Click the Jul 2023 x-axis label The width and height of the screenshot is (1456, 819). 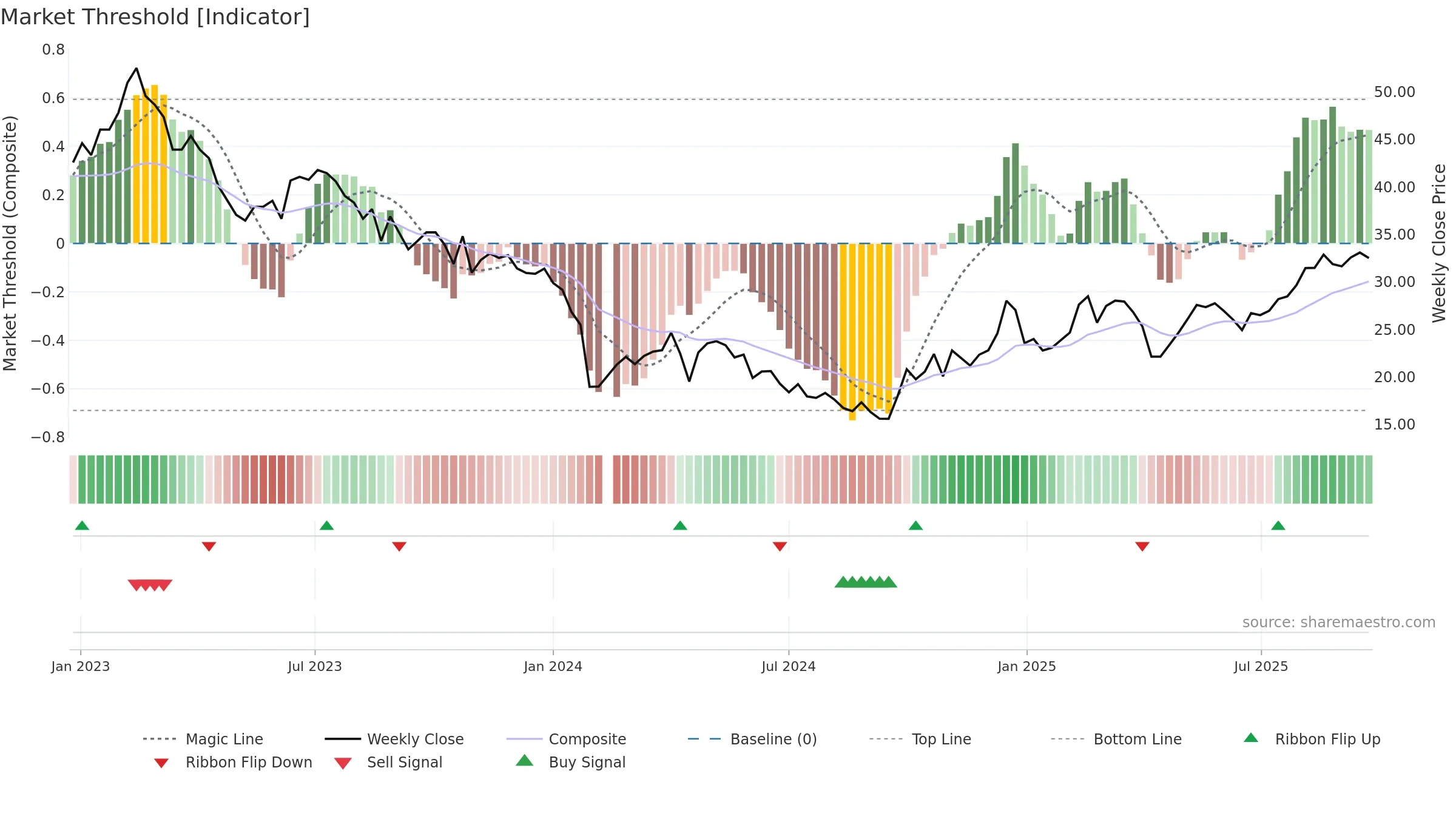click(315, 667)
